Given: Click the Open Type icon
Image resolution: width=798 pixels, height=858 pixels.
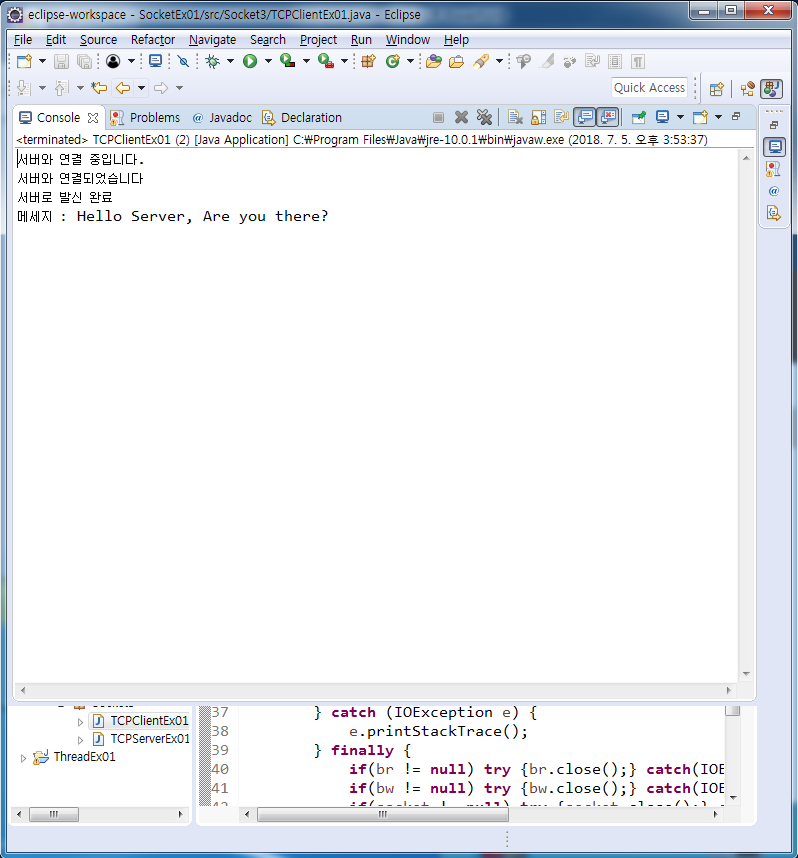Looking at the screenshot, I should click(433, 61).
